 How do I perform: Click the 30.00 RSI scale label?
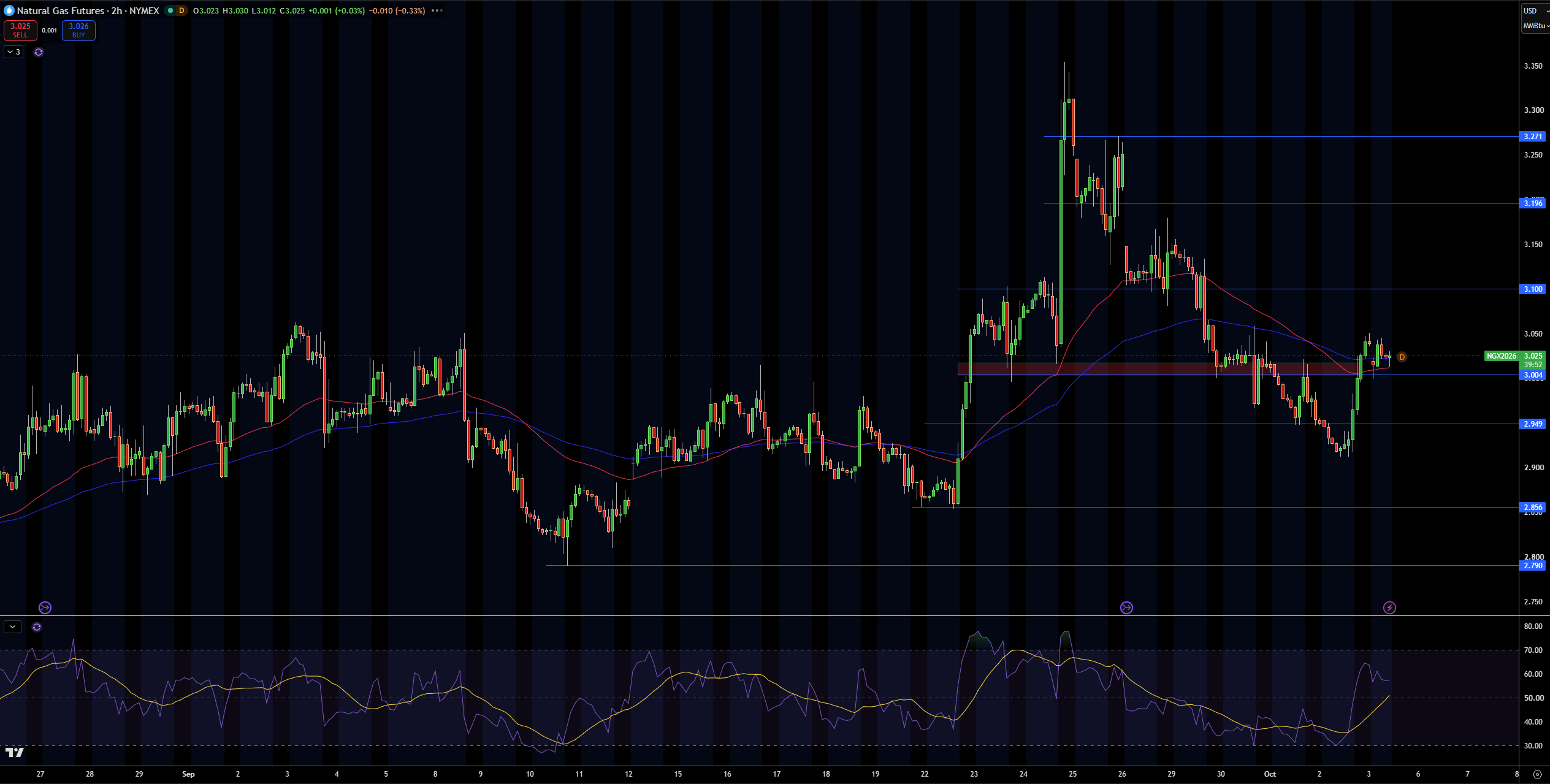click(1533, 746)
